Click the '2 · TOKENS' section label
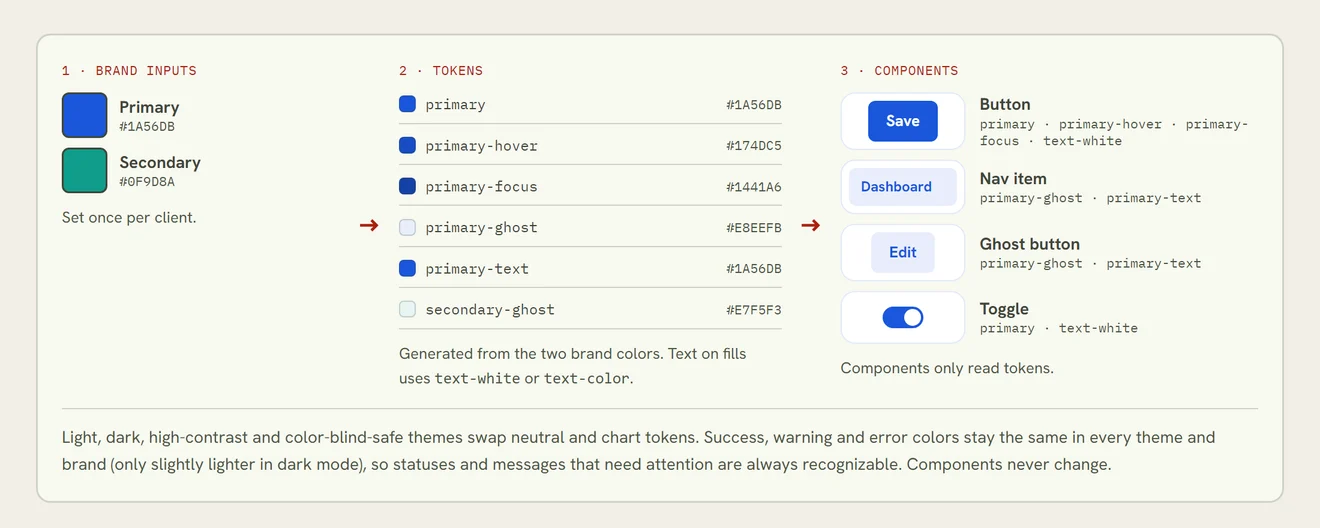The height and width of the screenshot is (528, 1320). pyautogui.click(x=441, y=71)
